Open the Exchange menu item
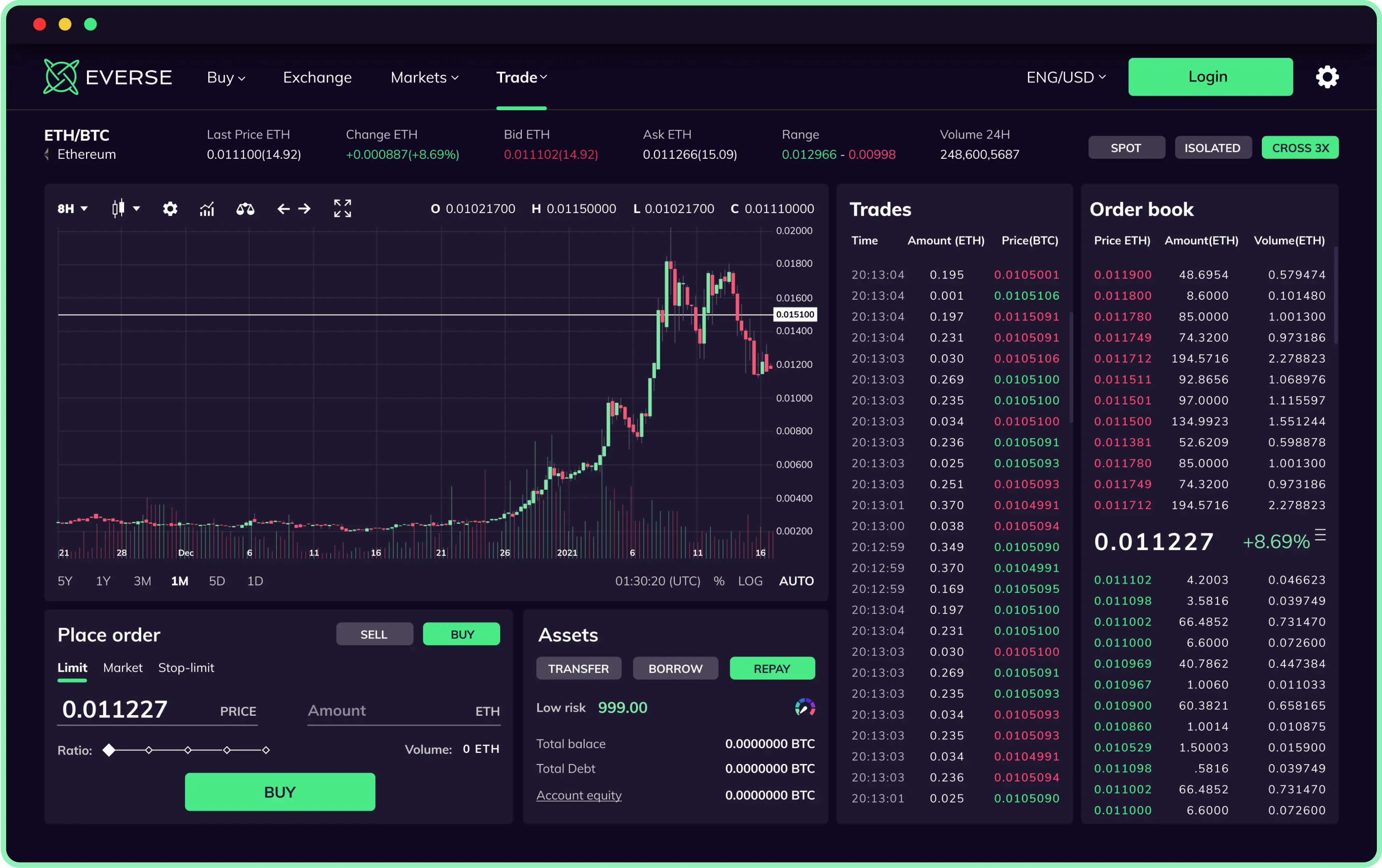Image resolution: width=1382 pixels, height=868 pixels. (x=317, y=77)
